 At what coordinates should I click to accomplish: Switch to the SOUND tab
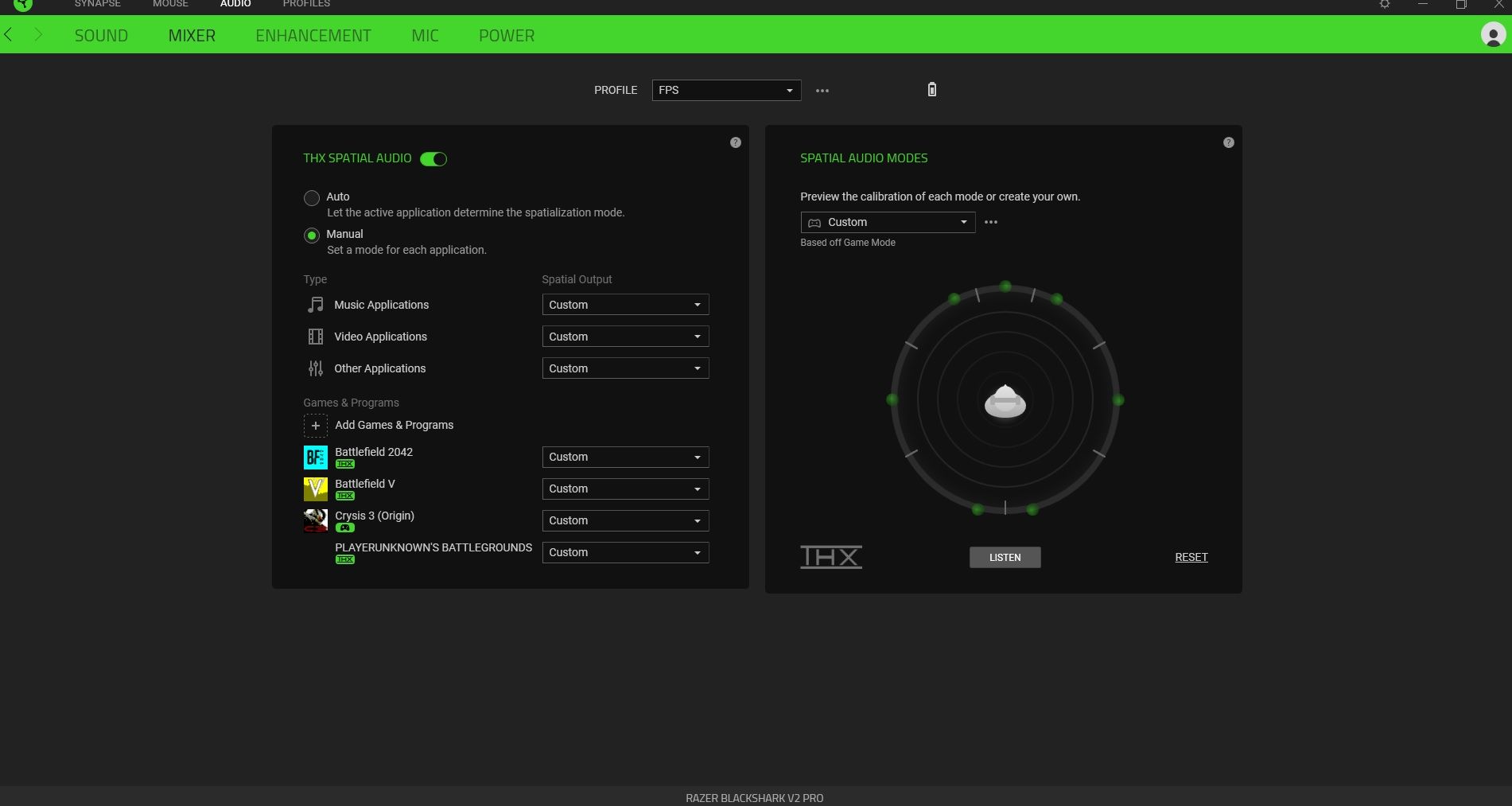[x=101, y=36]
